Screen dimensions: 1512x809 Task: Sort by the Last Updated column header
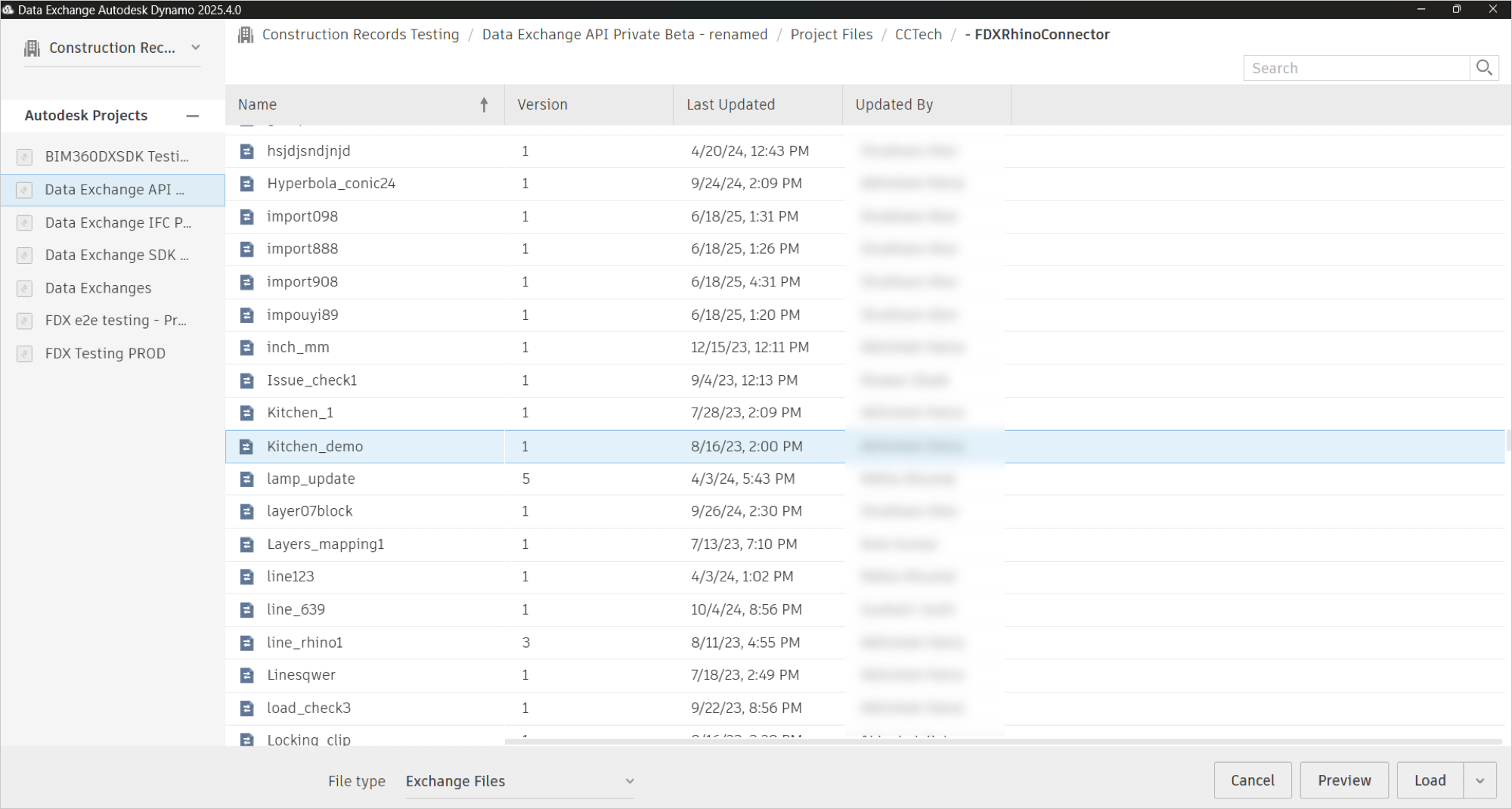click(x=758, y=105)
